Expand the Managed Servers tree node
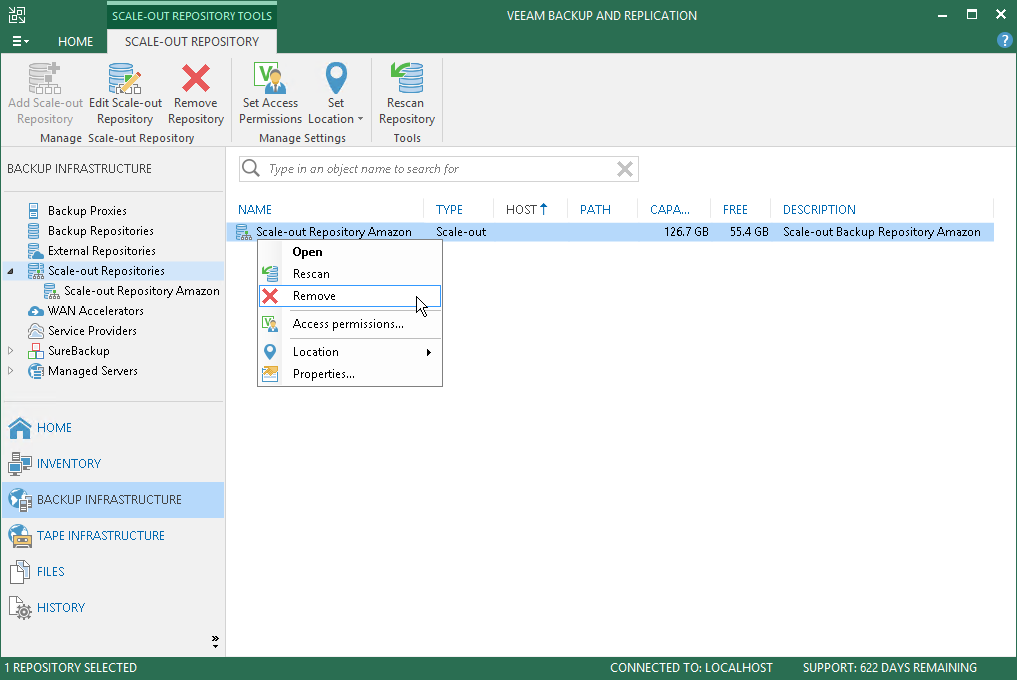The image size is (1017, 680). point(10,371)
